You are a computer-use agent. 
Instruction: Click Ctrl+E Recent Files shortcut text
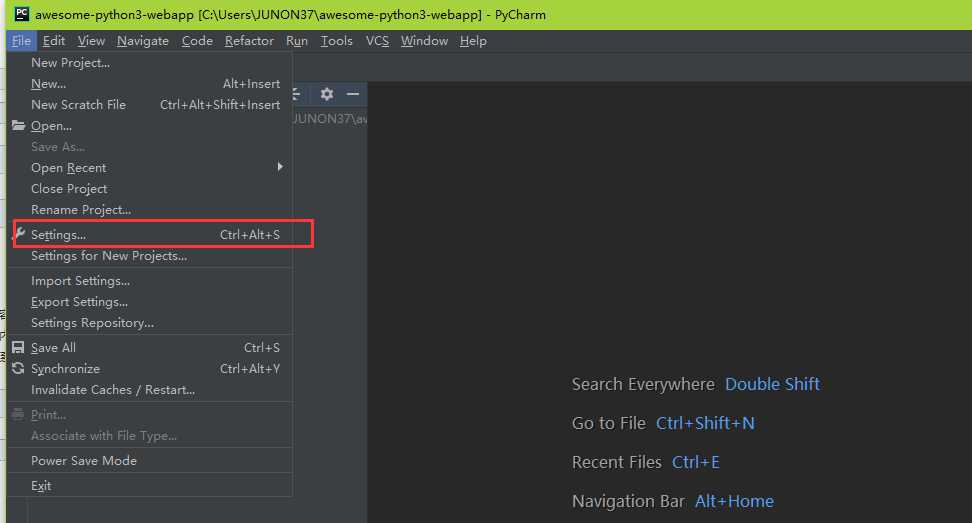[x=696, y=462]
